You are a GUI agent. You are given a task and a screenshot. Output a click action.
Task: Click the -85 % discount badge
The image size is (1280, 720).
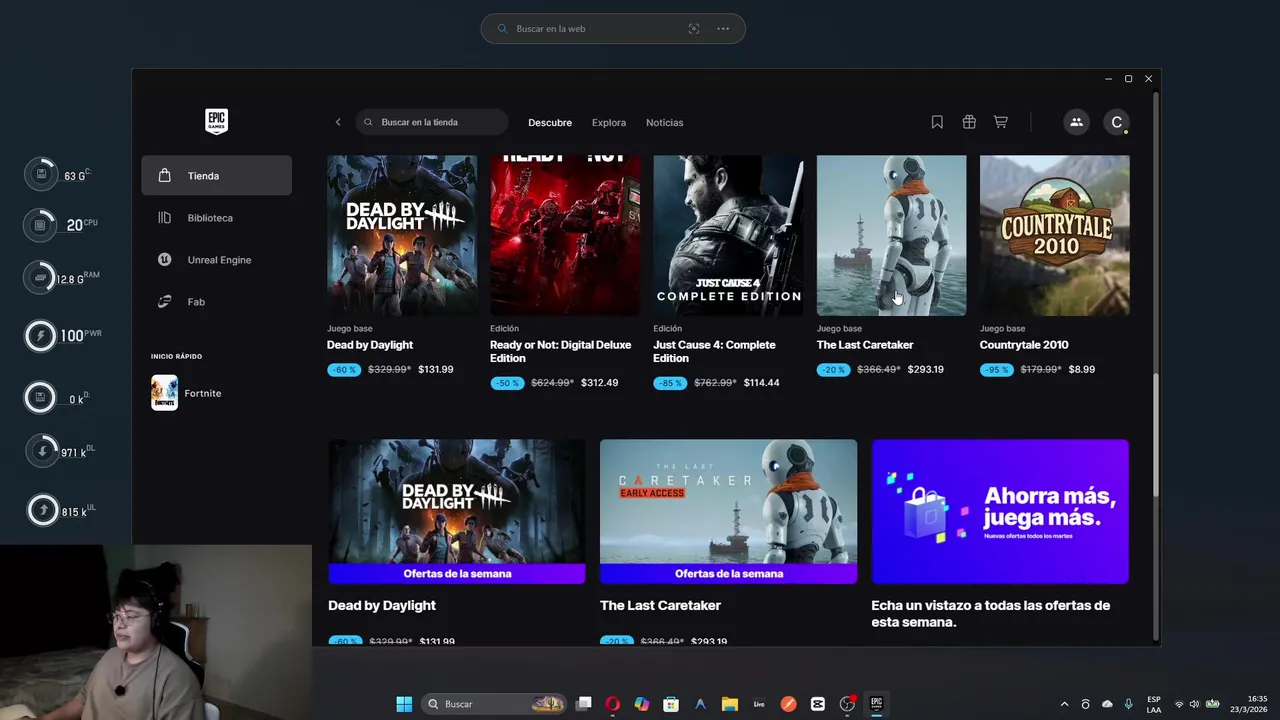670,383
